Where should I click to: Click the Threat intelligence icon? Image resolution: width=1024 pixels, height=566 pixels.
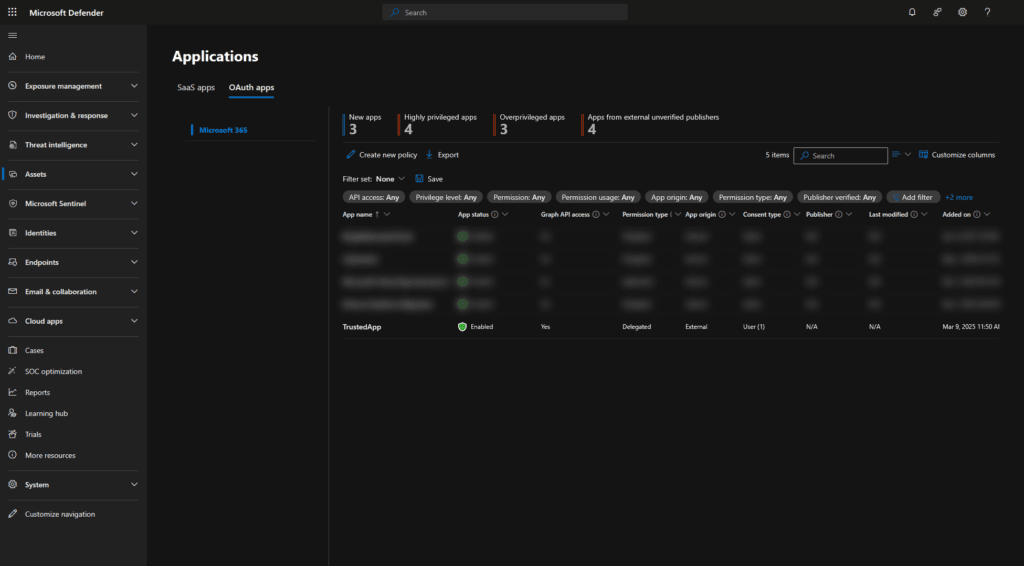pyautogui.click(x=12, y=145)
